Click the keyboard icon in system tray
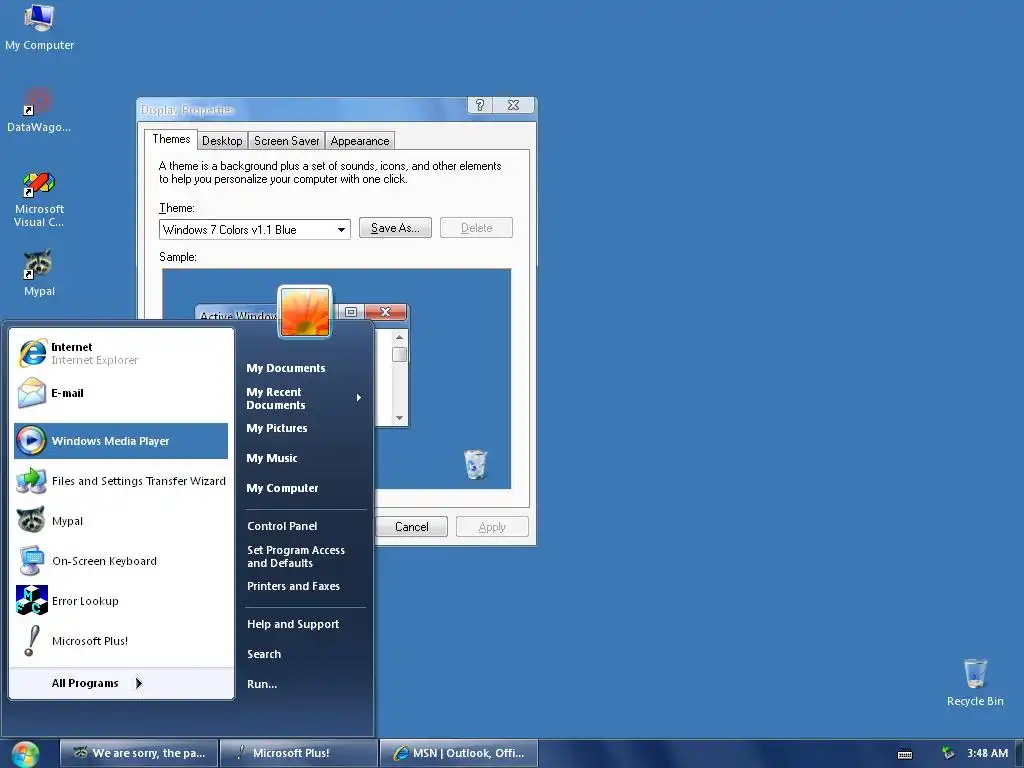Image resolution: width=1024 pixels, height=768 pixels. tap(904, 754)
